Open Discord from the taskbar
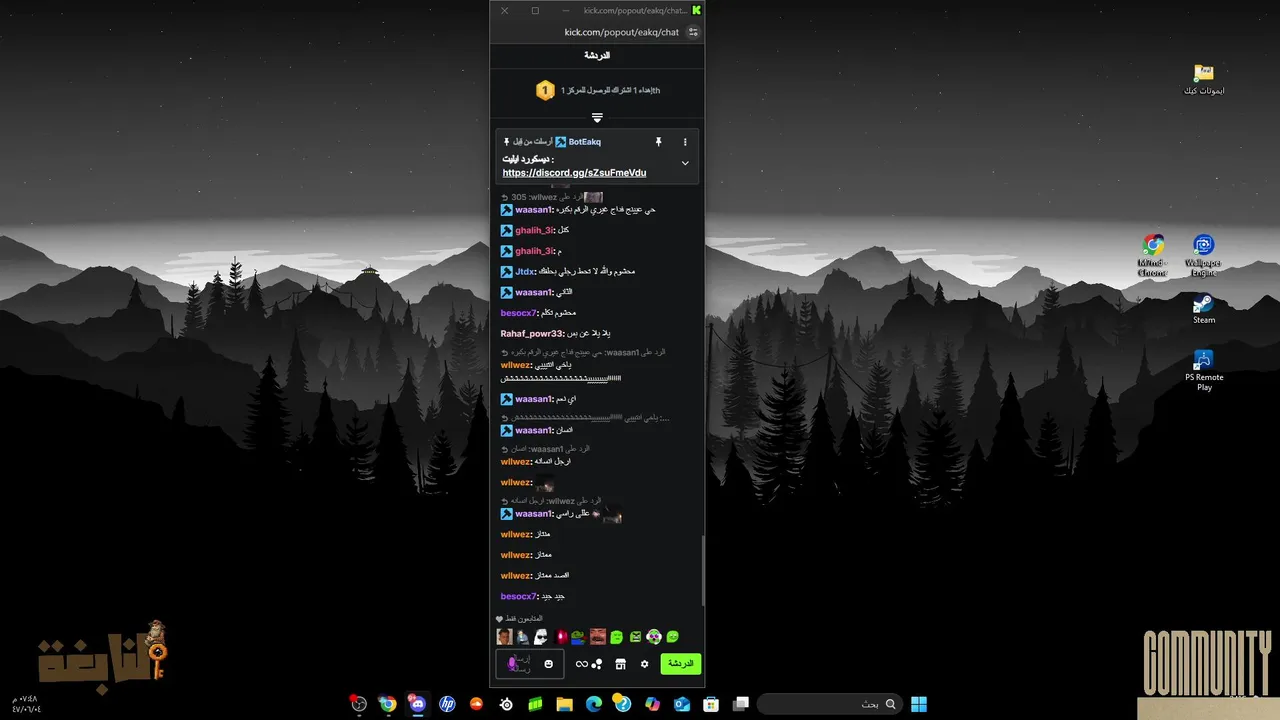The image size is (1280, 720). tap(417, 704)
